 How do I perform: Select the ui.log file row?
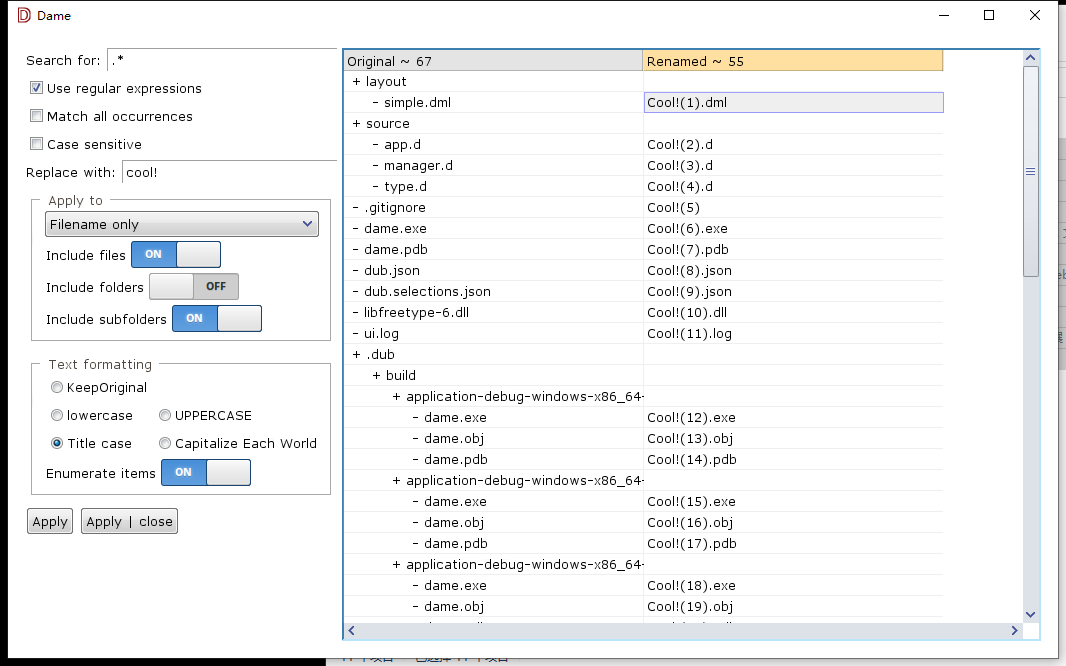click(x=493, y=334)
